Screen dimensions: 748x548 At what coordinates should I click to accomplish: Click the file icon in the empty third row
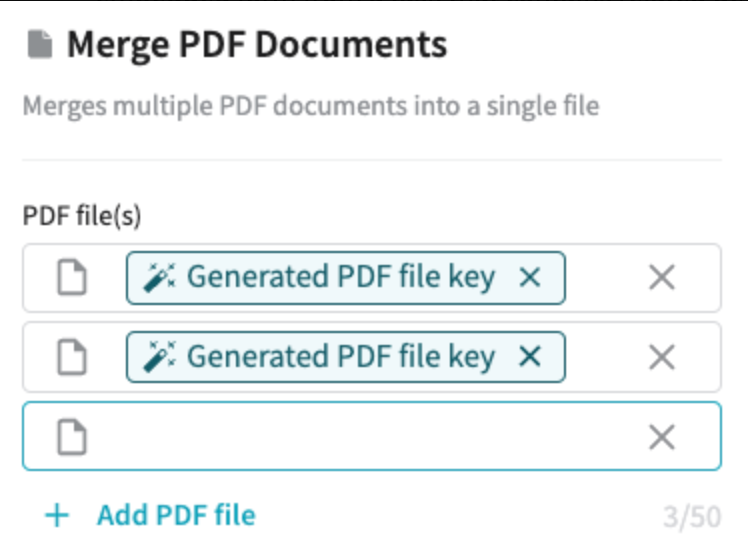[x=72, y=437]
